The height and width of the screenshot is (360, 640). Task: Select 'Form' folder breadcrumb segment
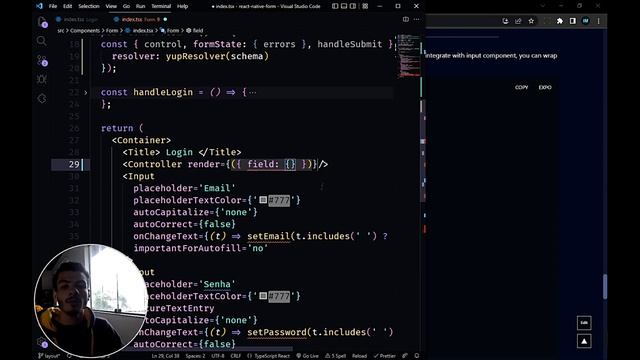112,31
